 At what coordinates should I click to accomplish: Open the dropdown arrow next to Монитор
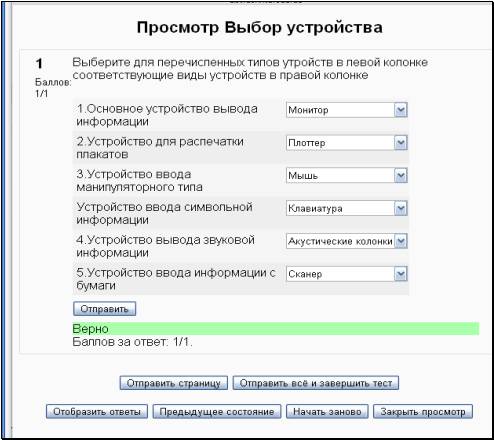401,110
